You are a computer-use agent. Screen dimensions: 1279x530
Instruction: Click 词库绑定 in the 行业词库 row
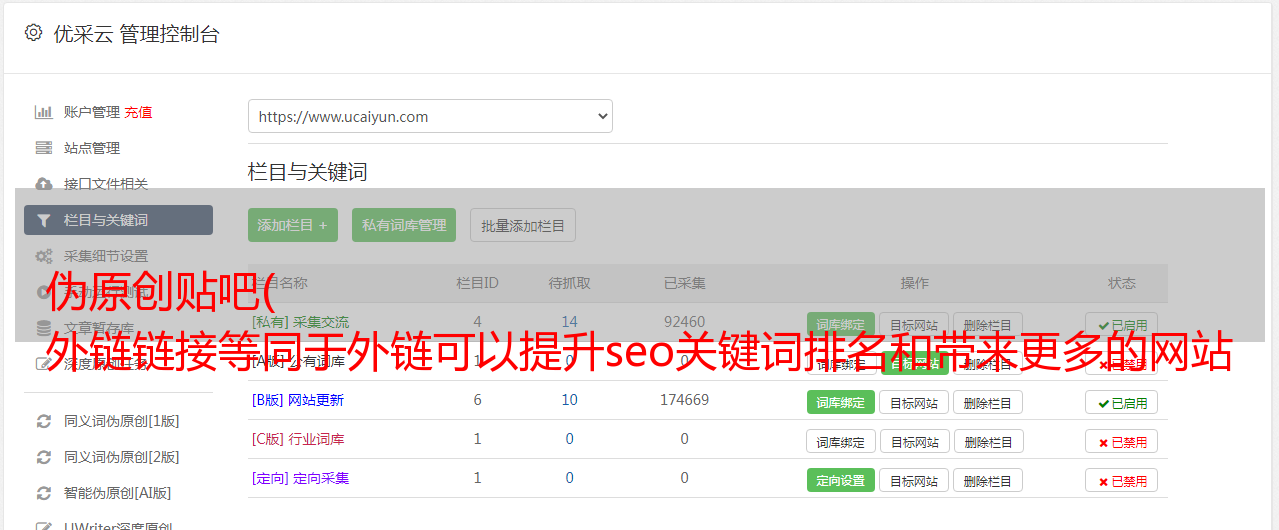(841, 442)
